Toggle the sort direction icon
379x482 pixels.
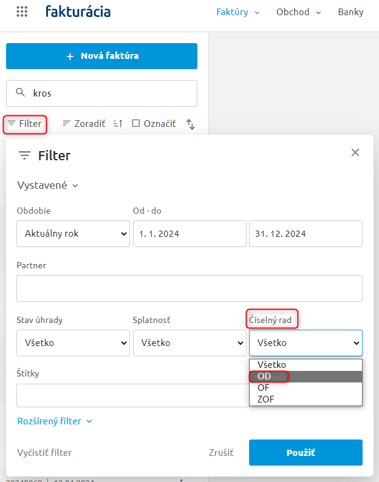pos(118,124)
